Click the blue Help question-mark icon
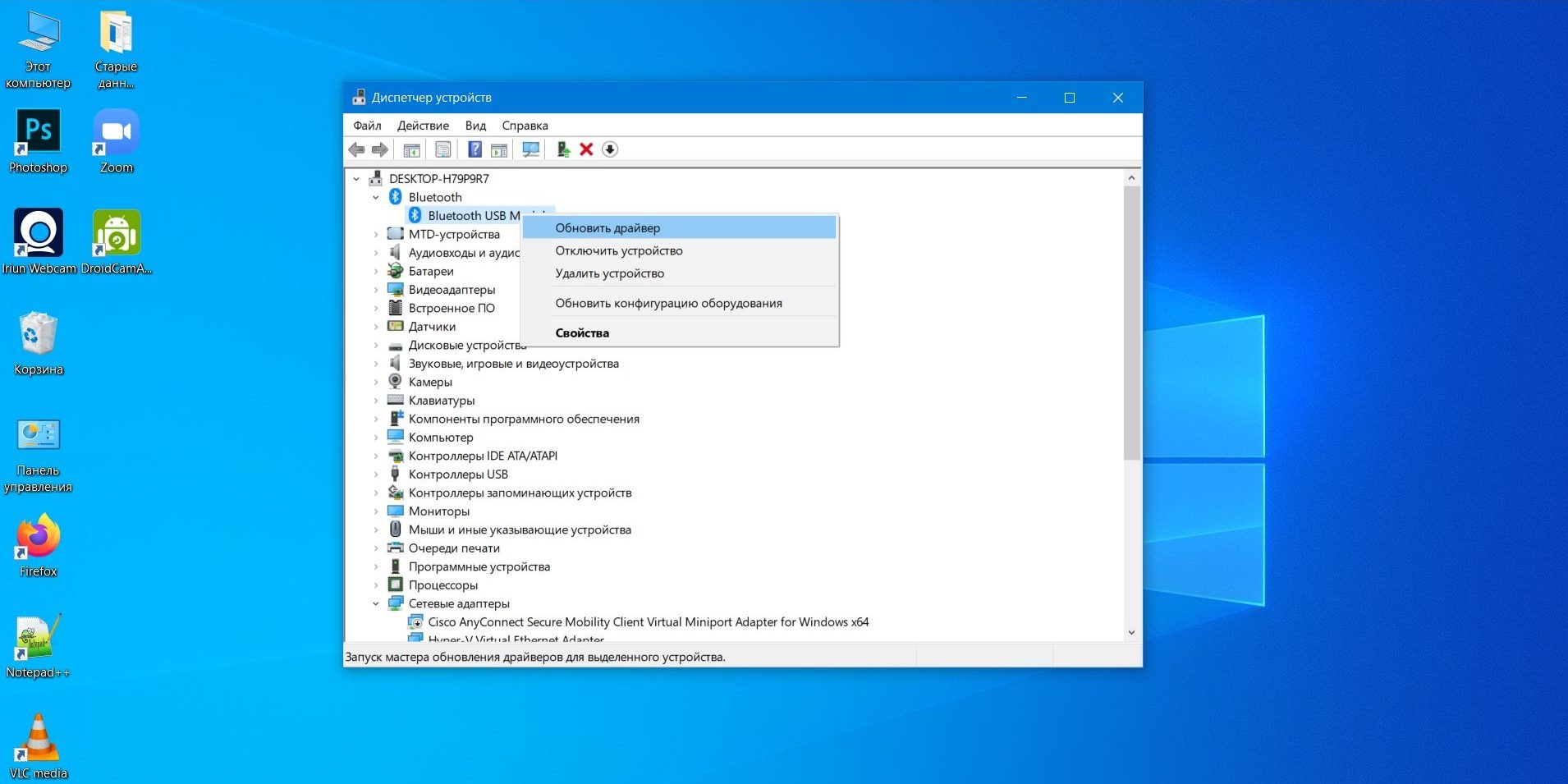The height and width of the screenshot is (784, 1568). [x=475, y=149]
